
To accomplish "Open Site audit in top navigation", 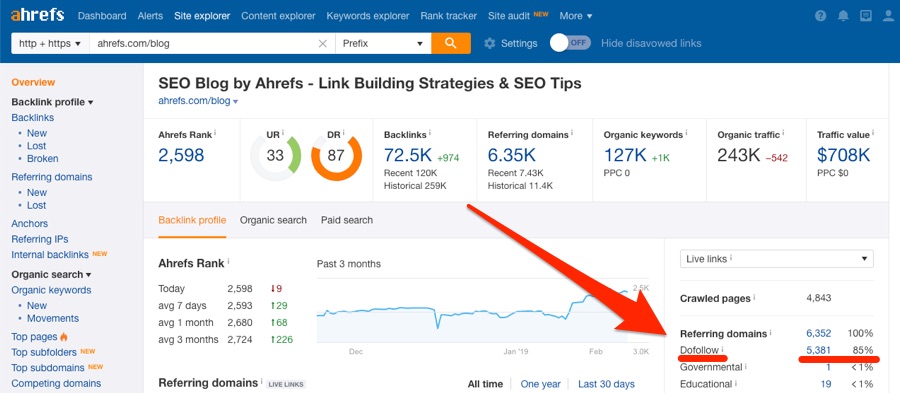I will click(x=509, y=16).
